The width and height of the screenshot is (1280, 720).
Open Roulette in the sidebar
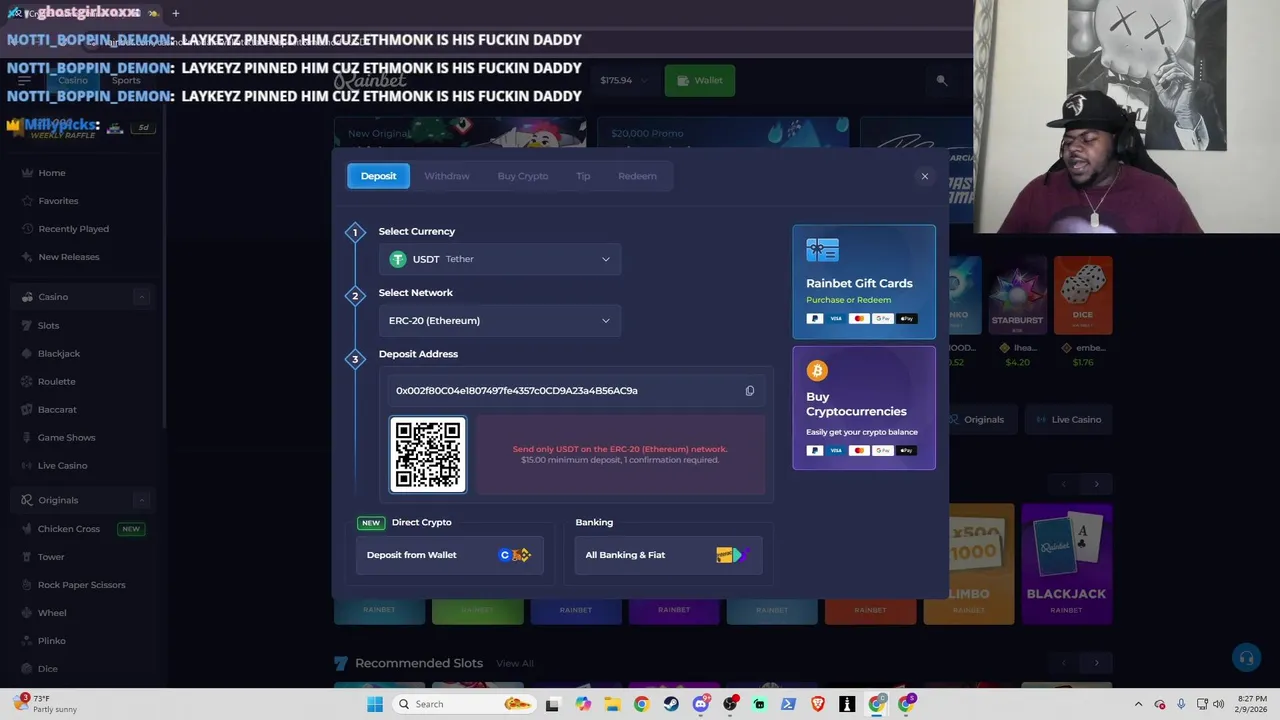point(56,381)
